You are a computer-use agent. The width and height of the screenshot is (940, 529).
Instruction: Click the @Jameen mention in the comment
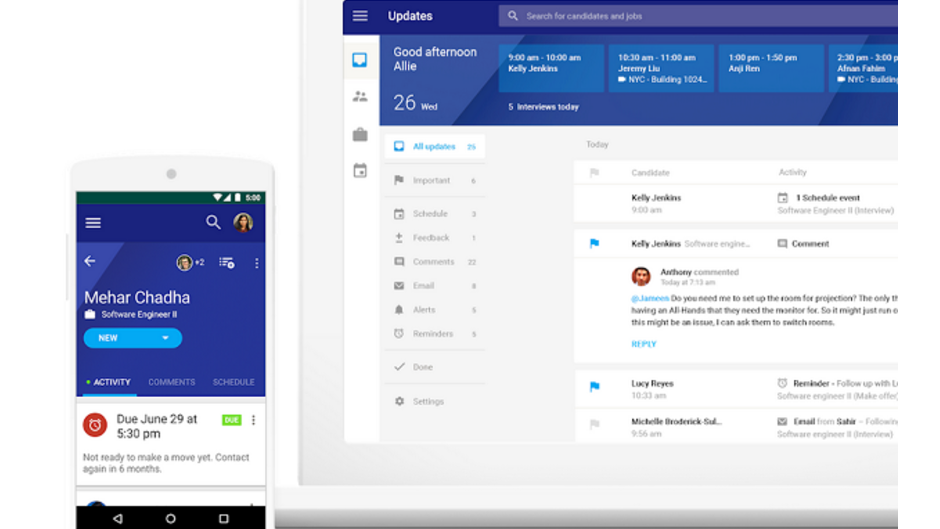click(x=650, y=298)
